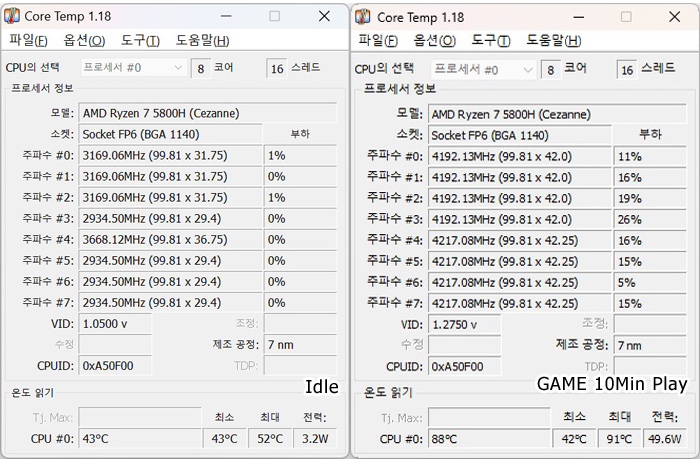Select 주파수 #4 value 3668.12MHz in left window
This screenshot has height=463, width=700.
coord(169,240)
